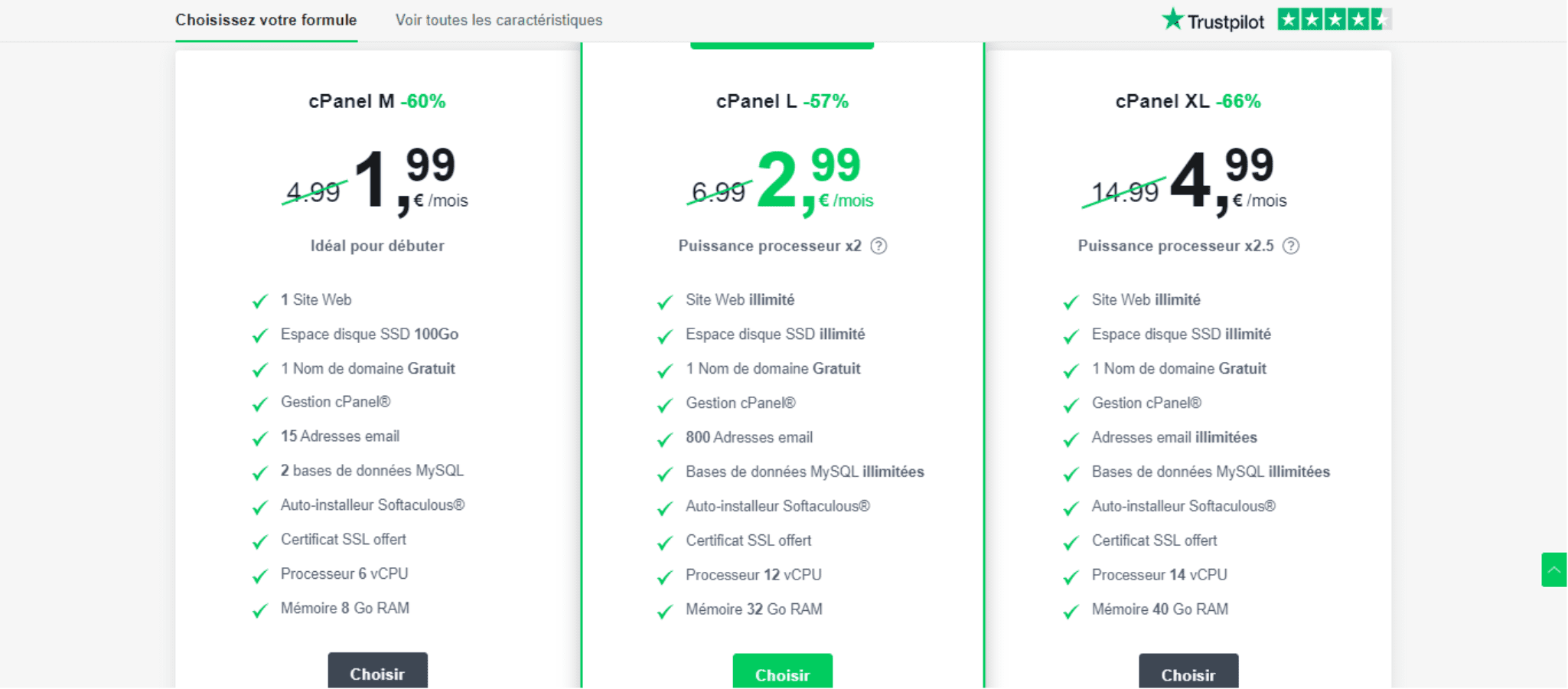Image resolution: width=1568 pixels, height=689 pixels.
Task: Click the crossed-out 6.99 old price
Action: pyautogui.click(x=719, y=192)
